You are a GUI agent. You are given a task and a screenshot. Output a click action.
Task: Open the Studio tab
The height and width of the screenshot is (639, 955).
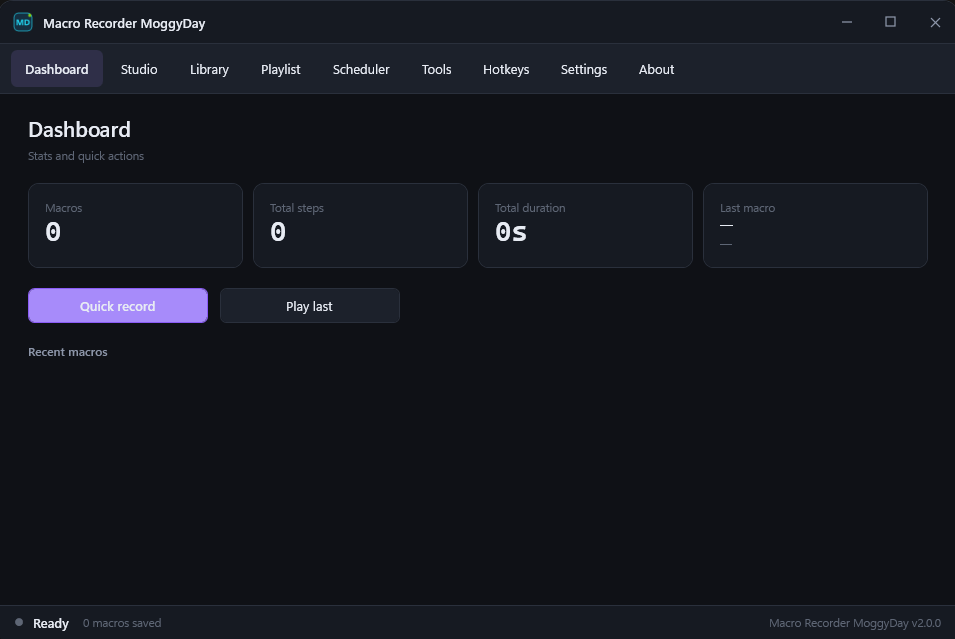[x=139, y=69]
